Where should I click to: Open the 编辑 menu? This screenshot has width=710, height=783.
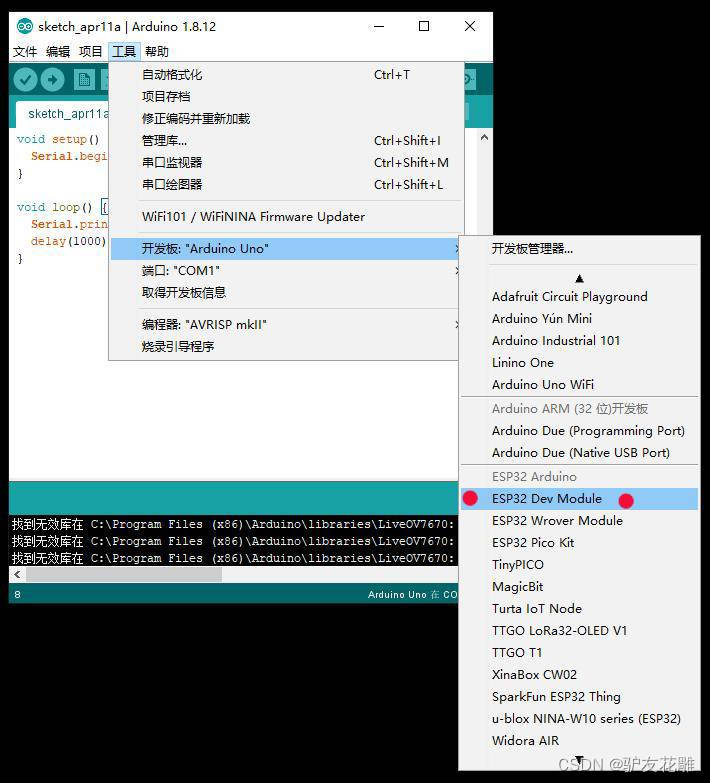58,51
